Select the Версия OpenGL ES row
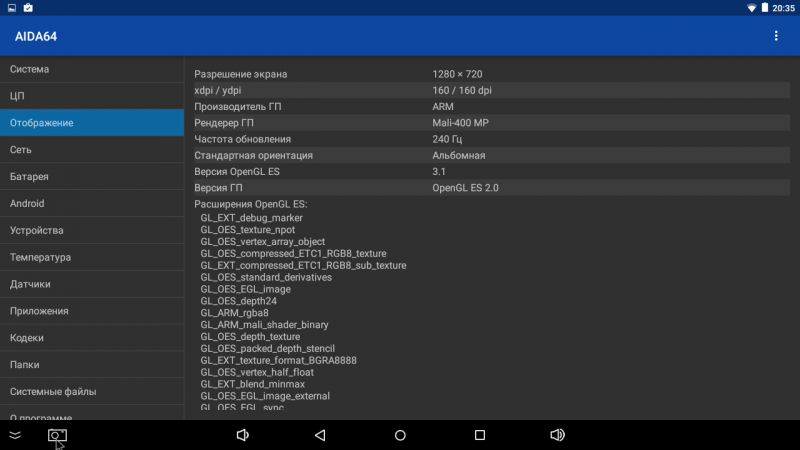800x450 pixels. 492,172
